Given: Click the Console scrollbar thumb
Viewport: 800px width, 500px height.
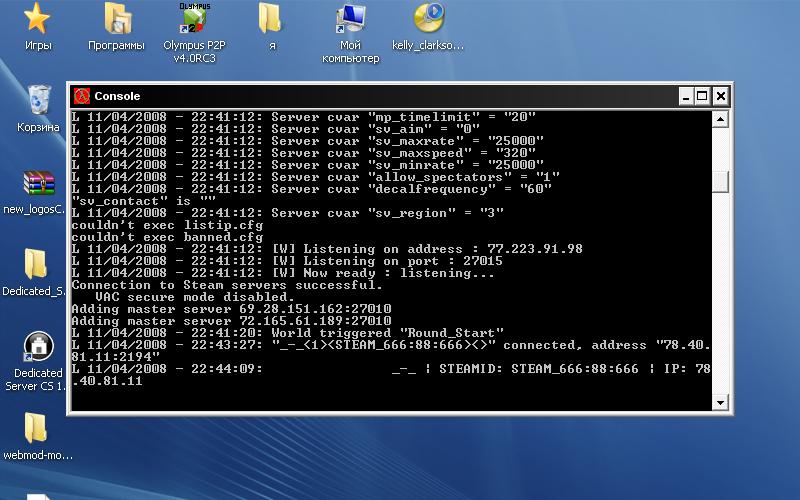Looking at the screenshot, I should (720, 182).
